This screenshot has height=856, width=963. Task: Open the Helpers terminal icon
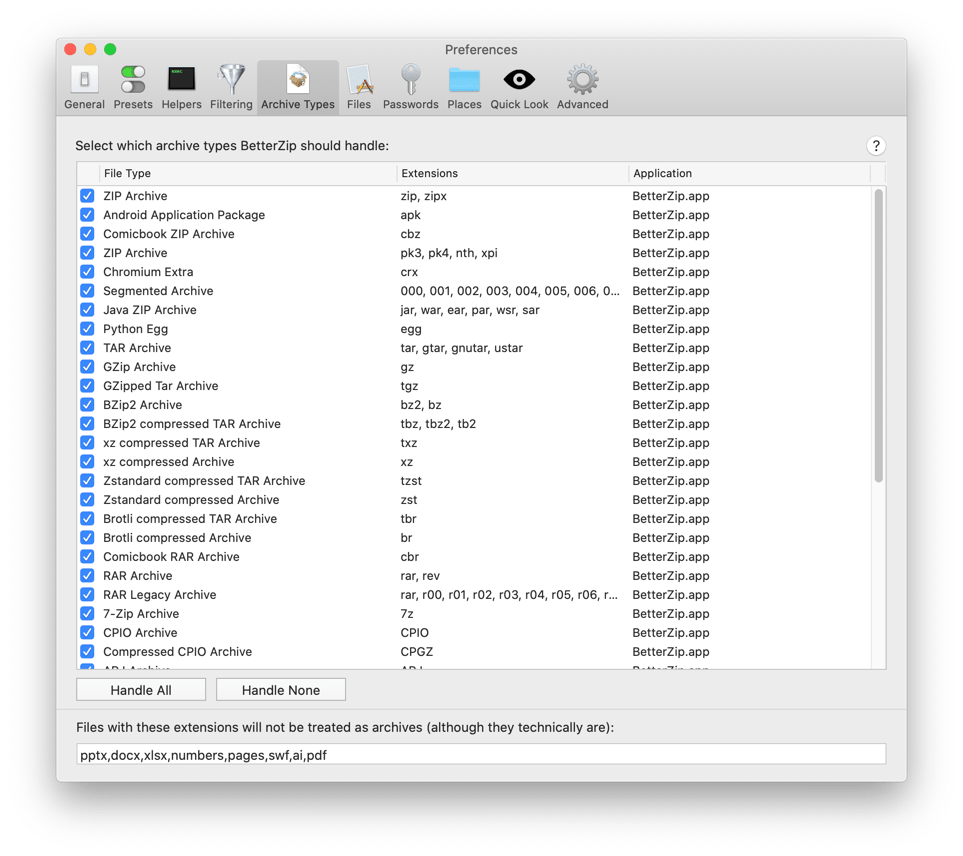click(x=181, y=80)
